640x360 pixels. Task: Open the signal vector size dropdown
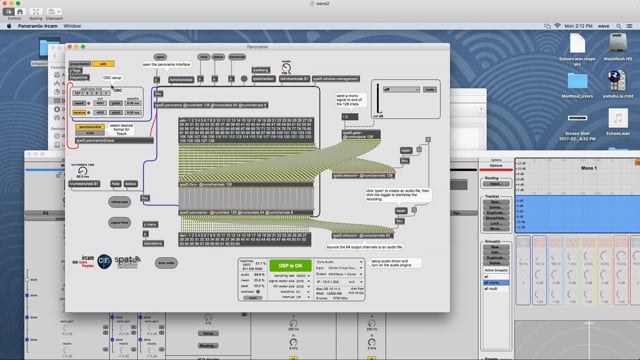[302, 281]
